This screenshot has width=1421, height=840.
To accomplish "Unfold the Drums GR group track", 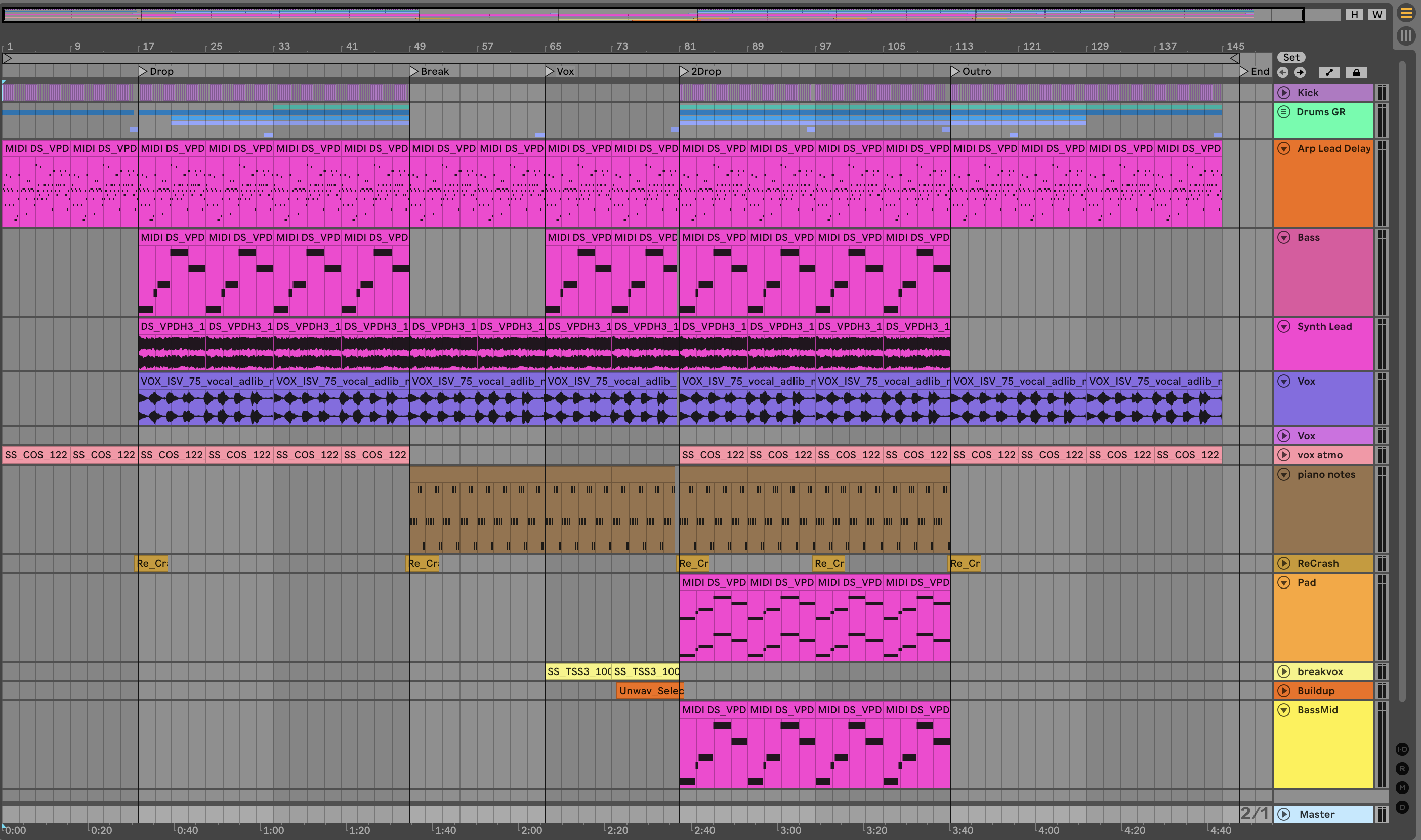I will pyautogui.click(x=1284, y=112).
